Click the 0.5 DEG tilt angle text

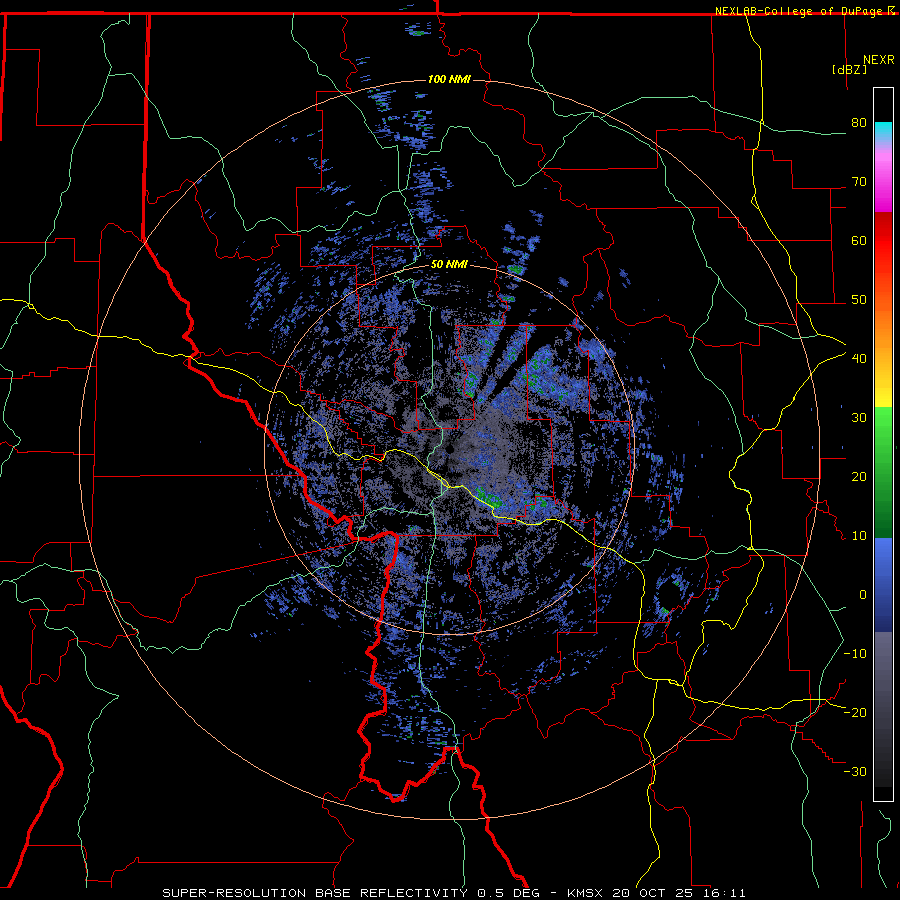[x=509, y=893]
